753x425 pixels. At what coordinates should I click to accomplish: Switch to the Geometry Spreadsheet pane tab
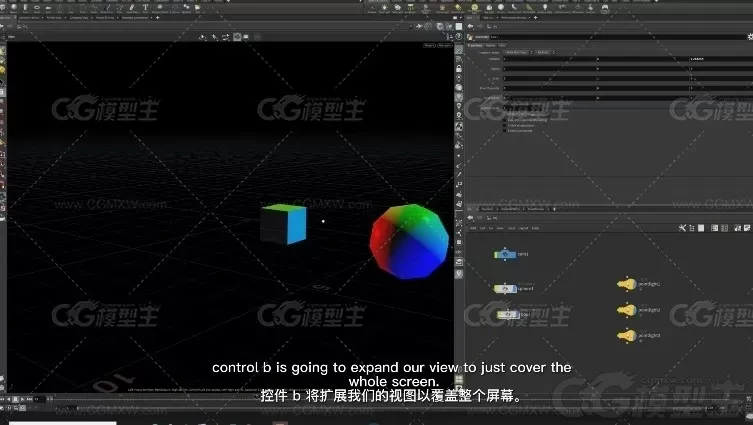point(134,17)
